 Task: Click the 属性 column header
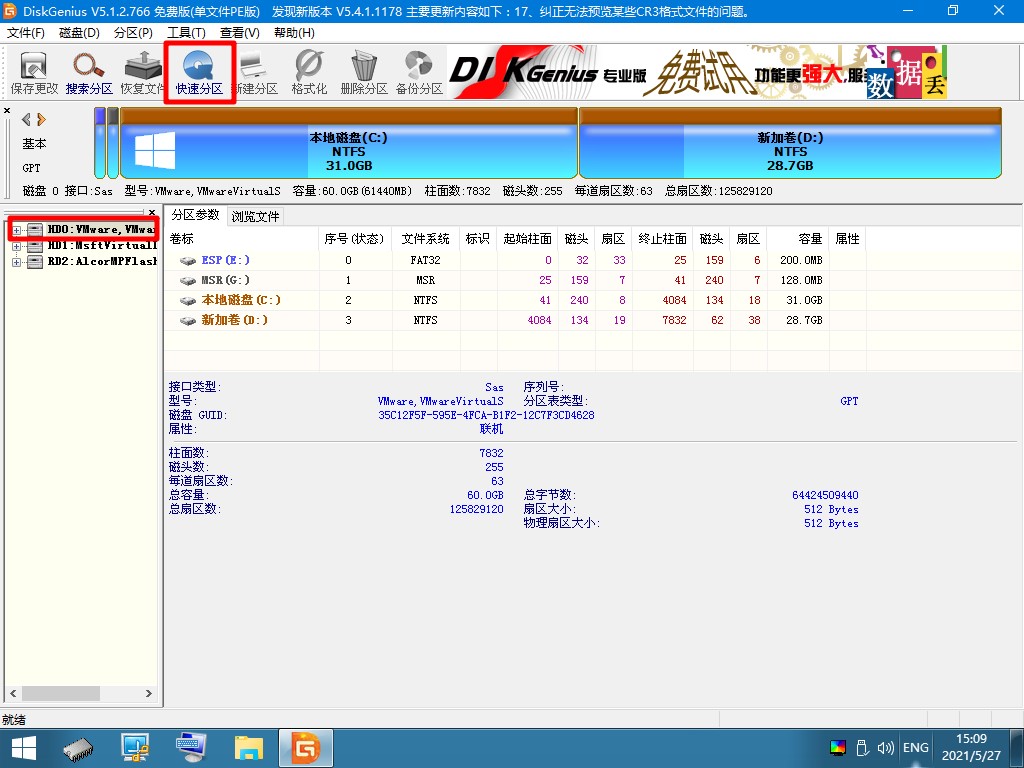point(848,239)
